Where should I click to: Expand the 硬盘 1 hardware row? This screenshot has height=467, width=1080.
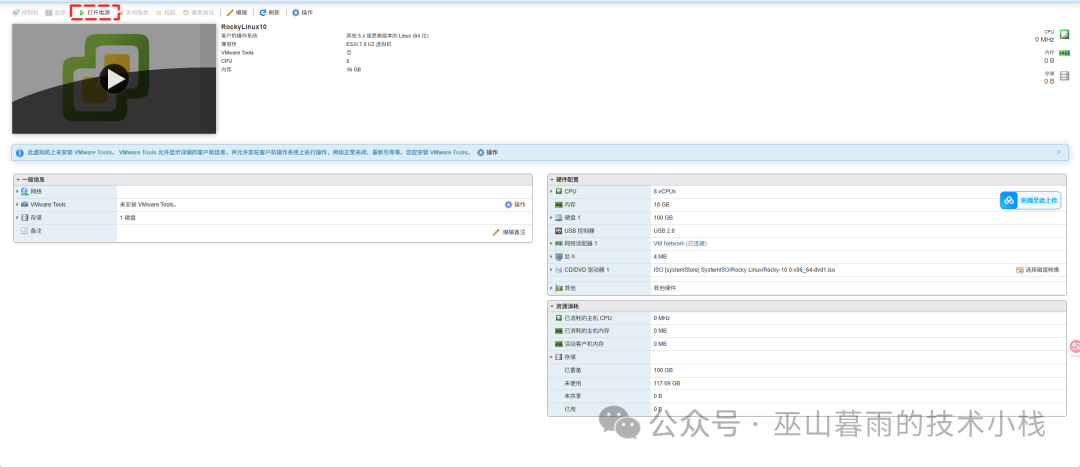[x=551, y=218]
